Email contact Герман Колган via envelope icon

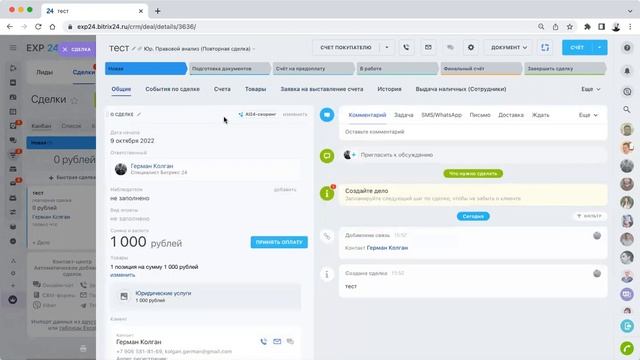point(277,341)
